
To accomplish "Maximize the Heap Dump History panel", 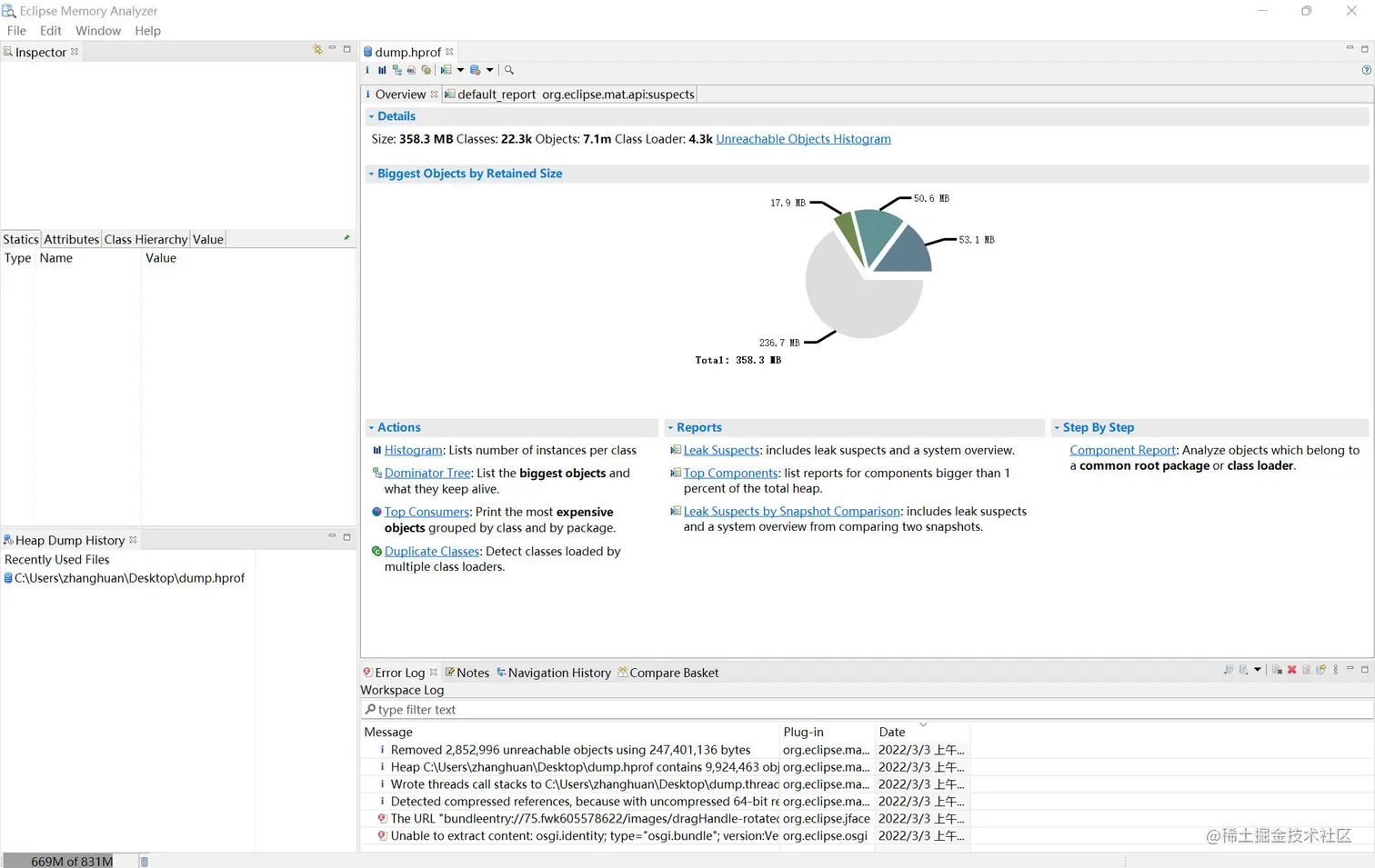I will click(x=346, y=537).
